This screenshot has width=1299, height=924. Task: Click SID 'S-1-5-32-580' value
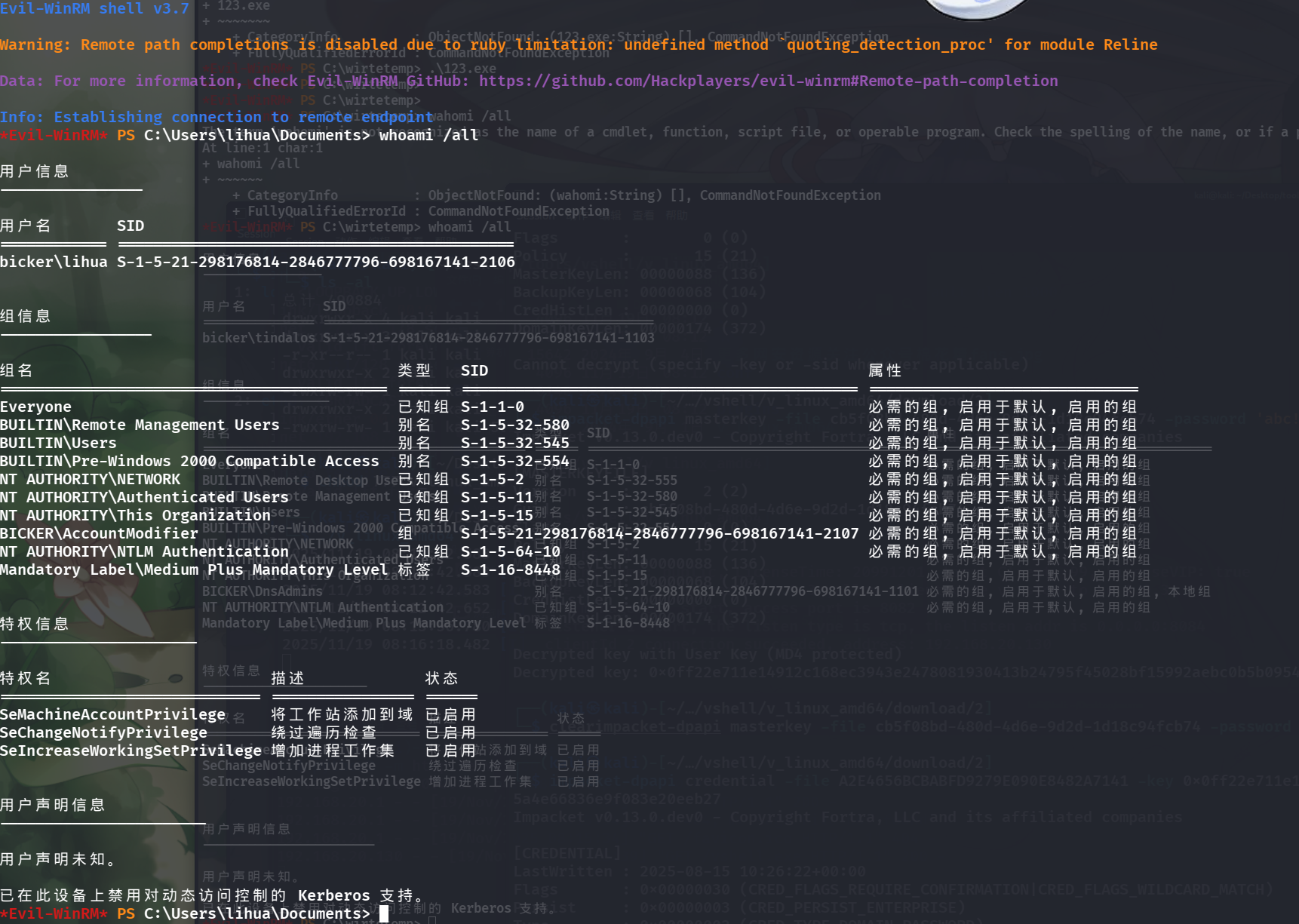coord(515,425)
